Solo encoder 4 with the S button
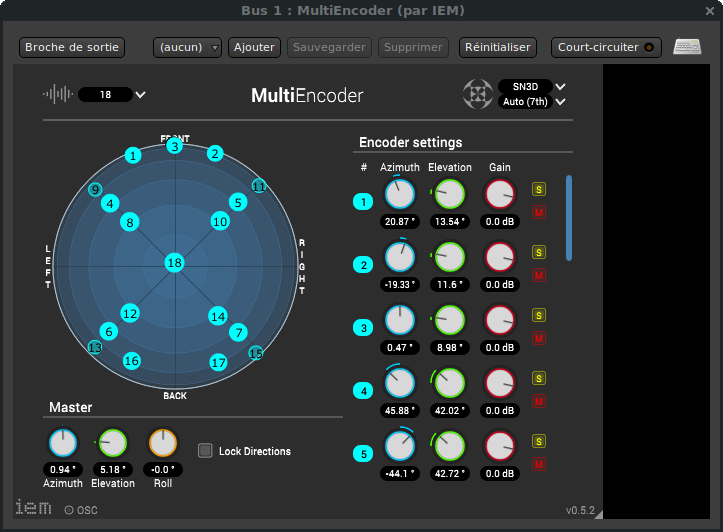 539,378
